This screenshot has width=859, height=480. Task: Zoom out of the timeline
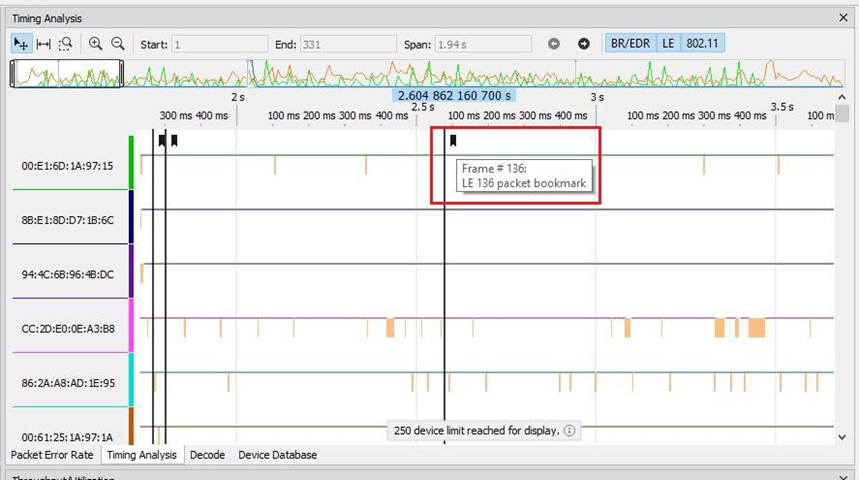[x=118, y=43]
